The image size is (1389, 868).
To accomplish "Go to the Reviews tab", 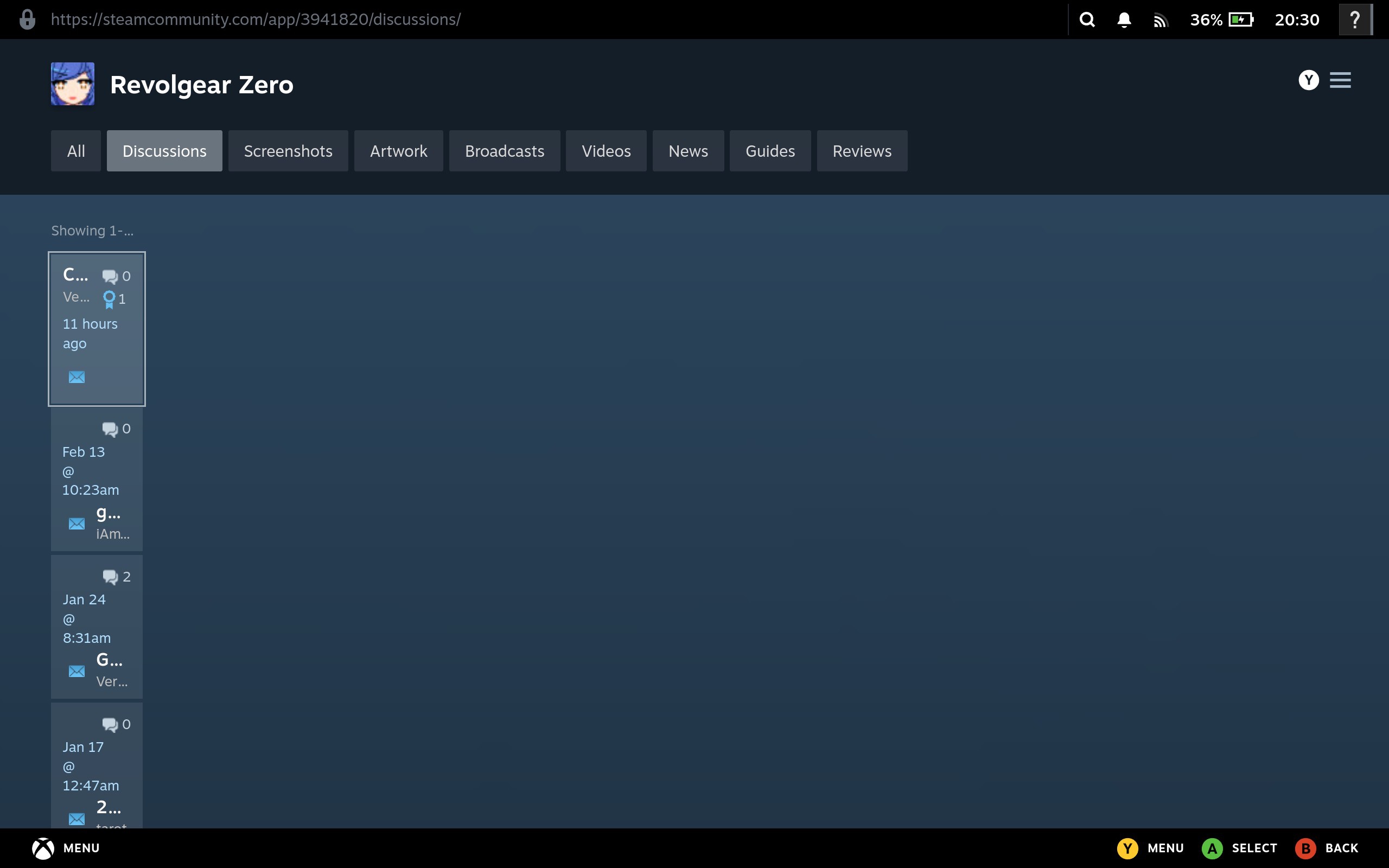I will click(862, 151).
